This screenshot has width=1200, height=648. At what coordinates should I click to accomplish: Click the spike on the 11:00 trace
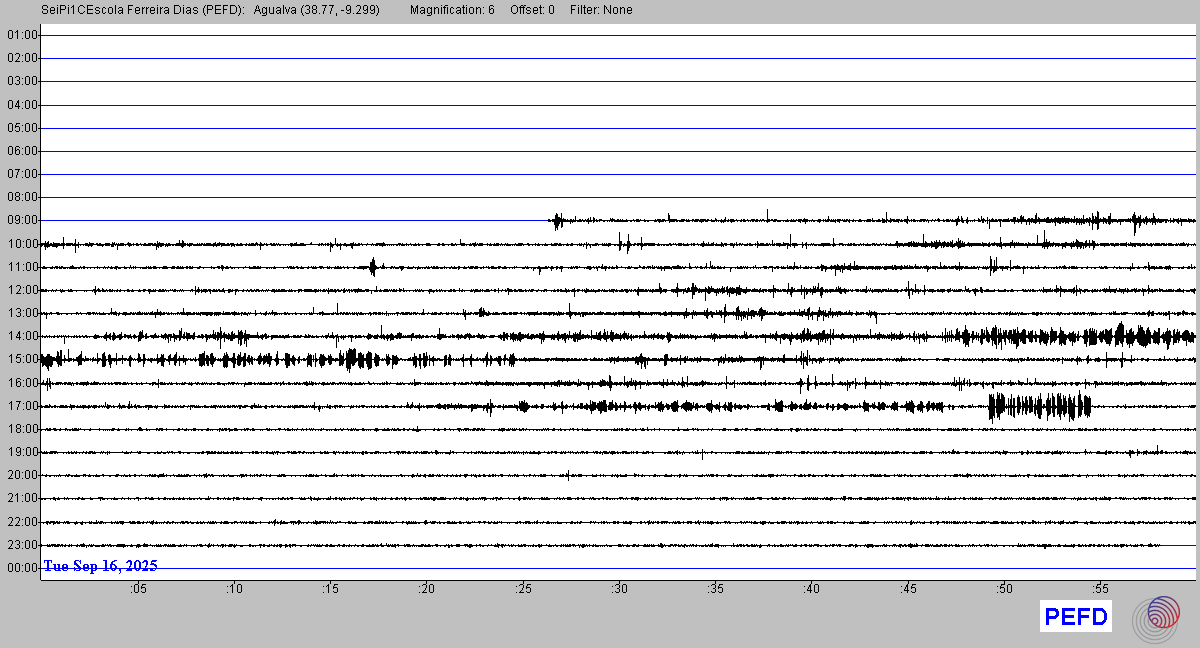(372, 266)
